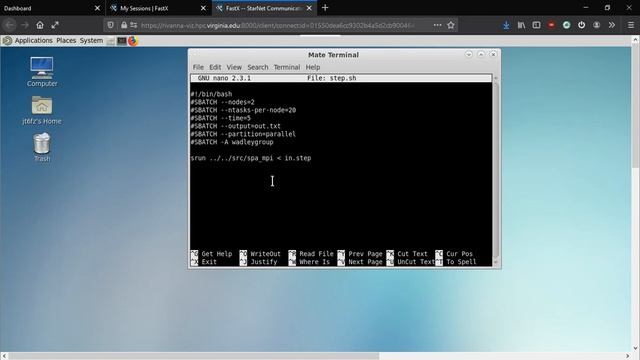Open the terminal File menu
Viewport: 640px width, 360px height.
(198, 67)
